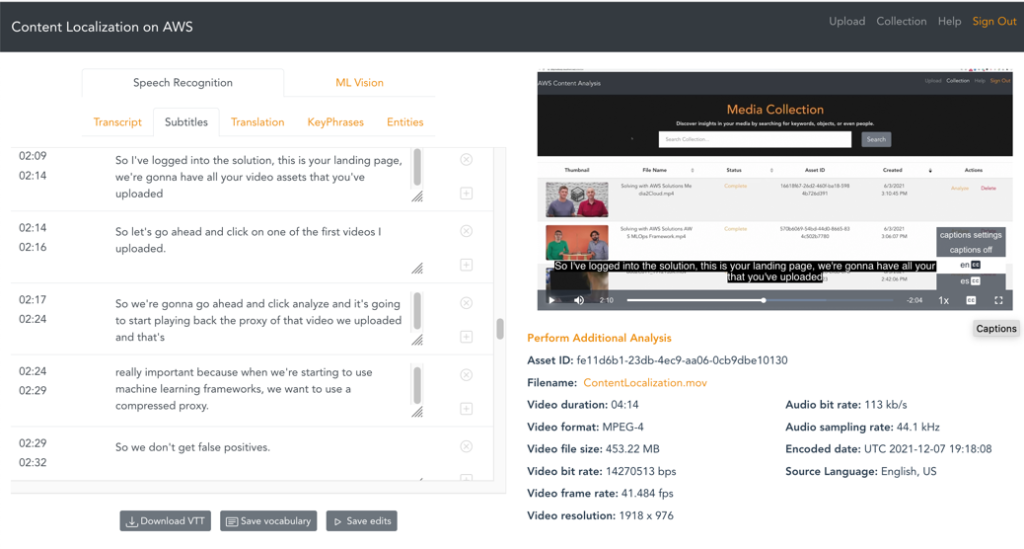This screenshot has width=1024, height=549.
Task: Click Sign Out
Action: pos(994,22)
